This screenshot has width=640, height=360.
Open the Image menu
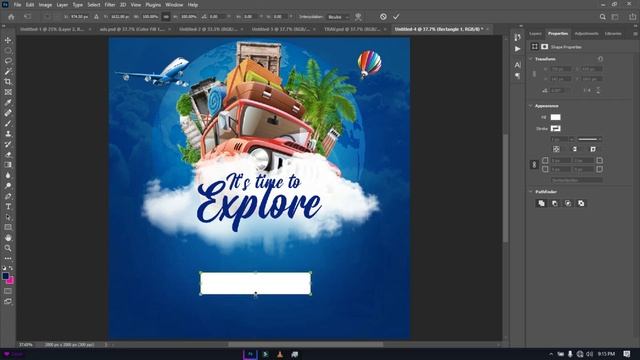coord(45,5)
